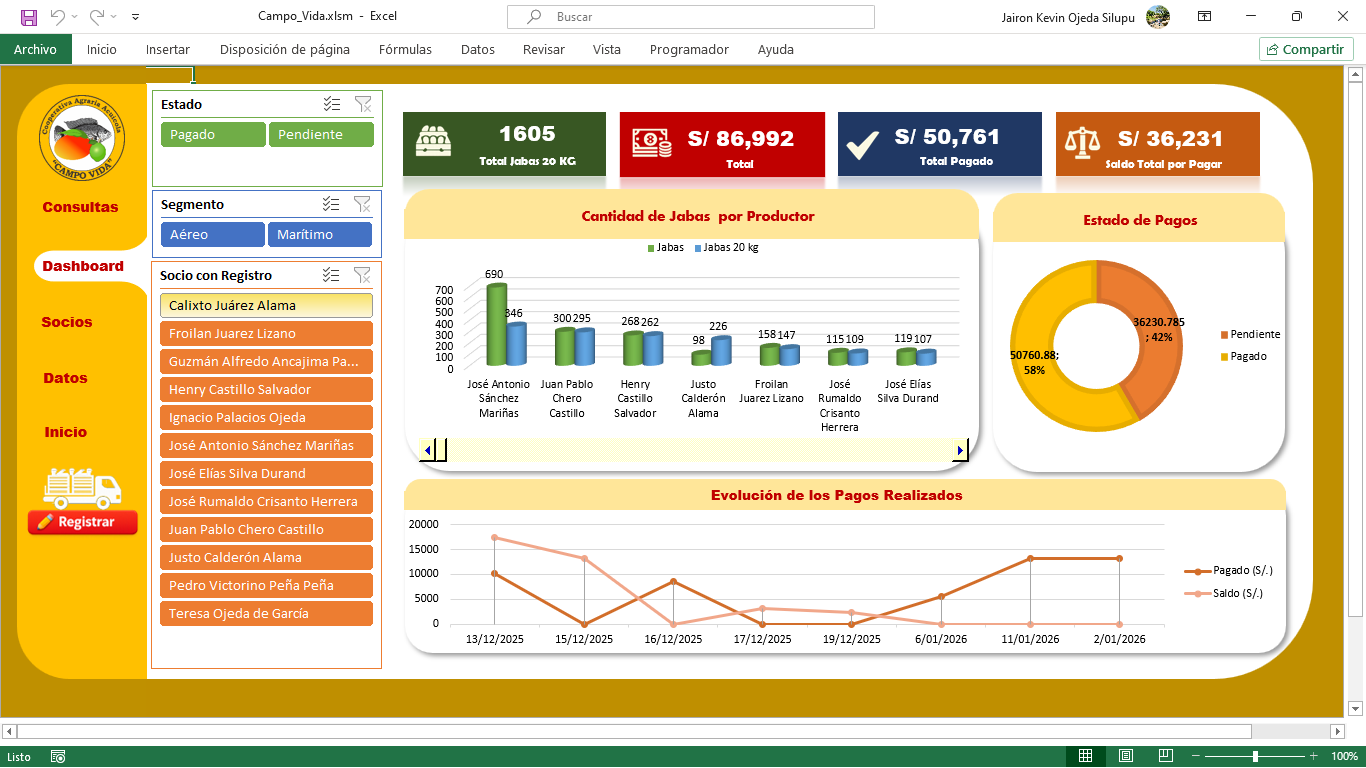Click the Campo Vida cooperative logo
The image size is (1366, 768).
(x=82, y=139)
